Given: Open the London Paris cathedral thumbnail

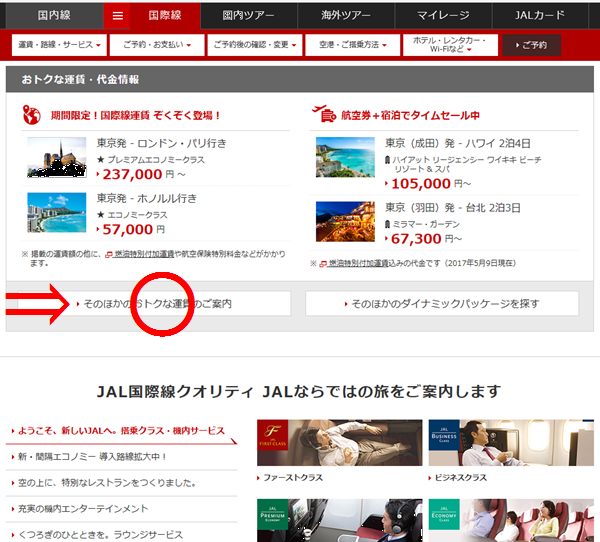Looking at the screenshot, I should [57, 157].
